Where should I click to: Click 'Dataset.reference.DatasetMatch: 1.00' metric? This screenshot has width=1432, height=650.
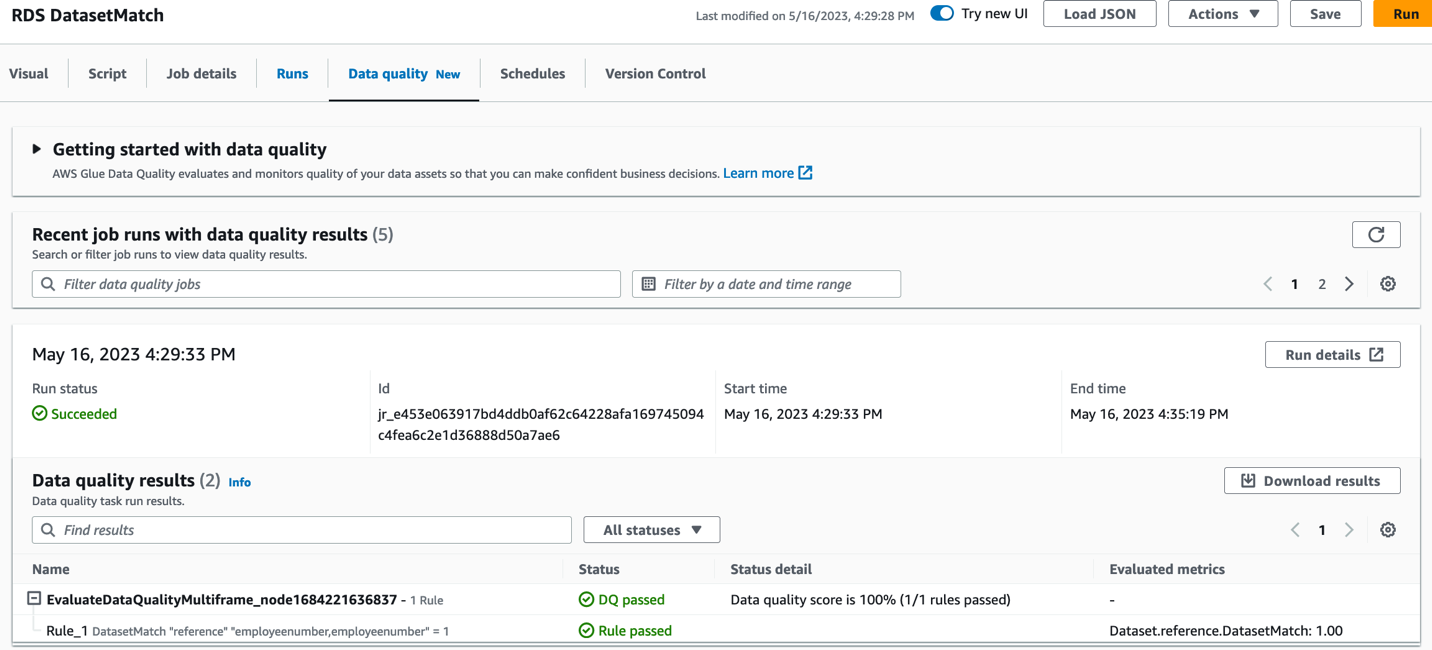point(1226,631)
